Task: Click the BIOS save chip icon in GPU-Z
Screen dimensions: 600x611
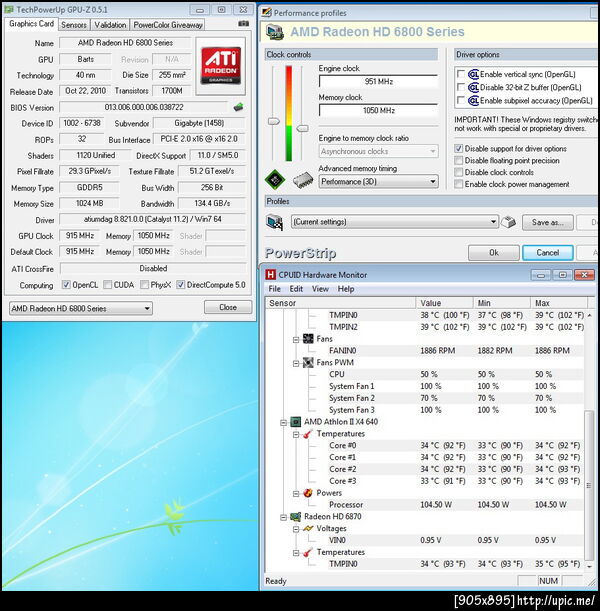Action: 238,107
